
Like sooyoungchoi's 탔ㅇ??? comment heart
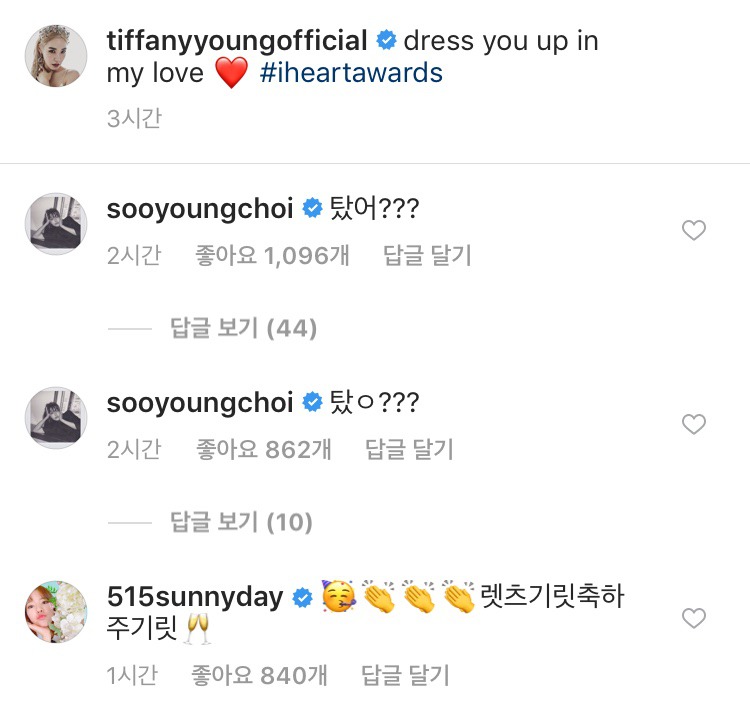pos(694,424)
